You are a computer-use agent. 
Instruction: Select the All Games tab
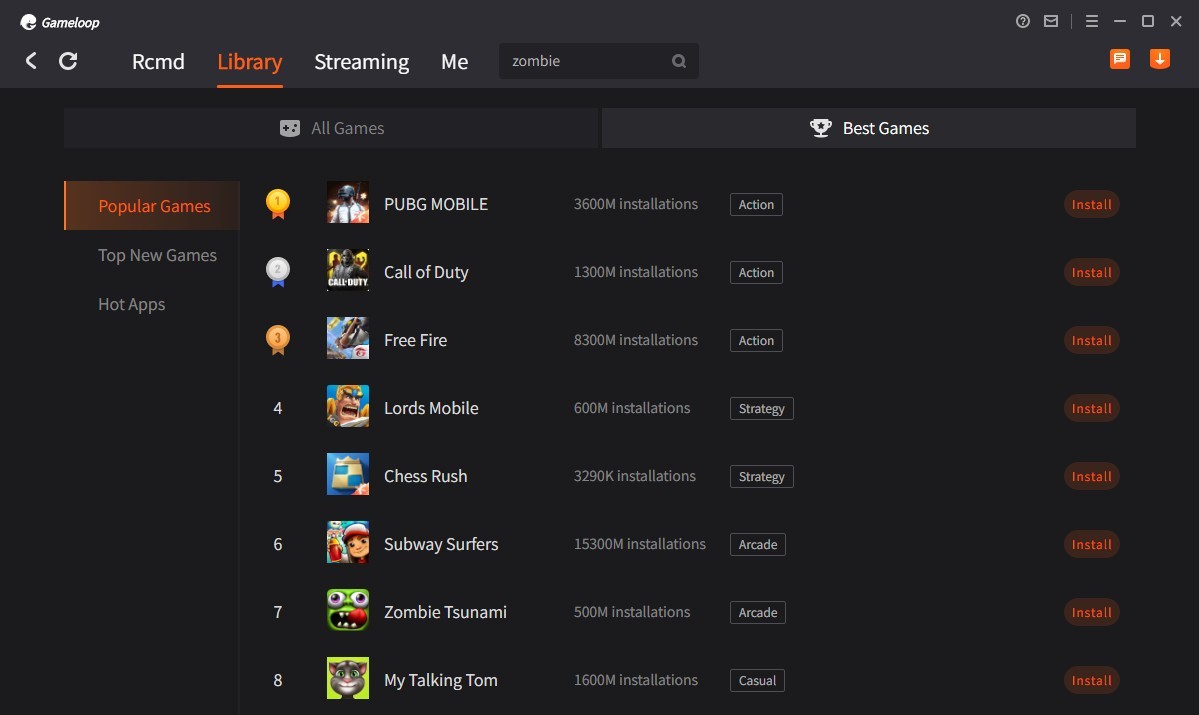(331, 128)
